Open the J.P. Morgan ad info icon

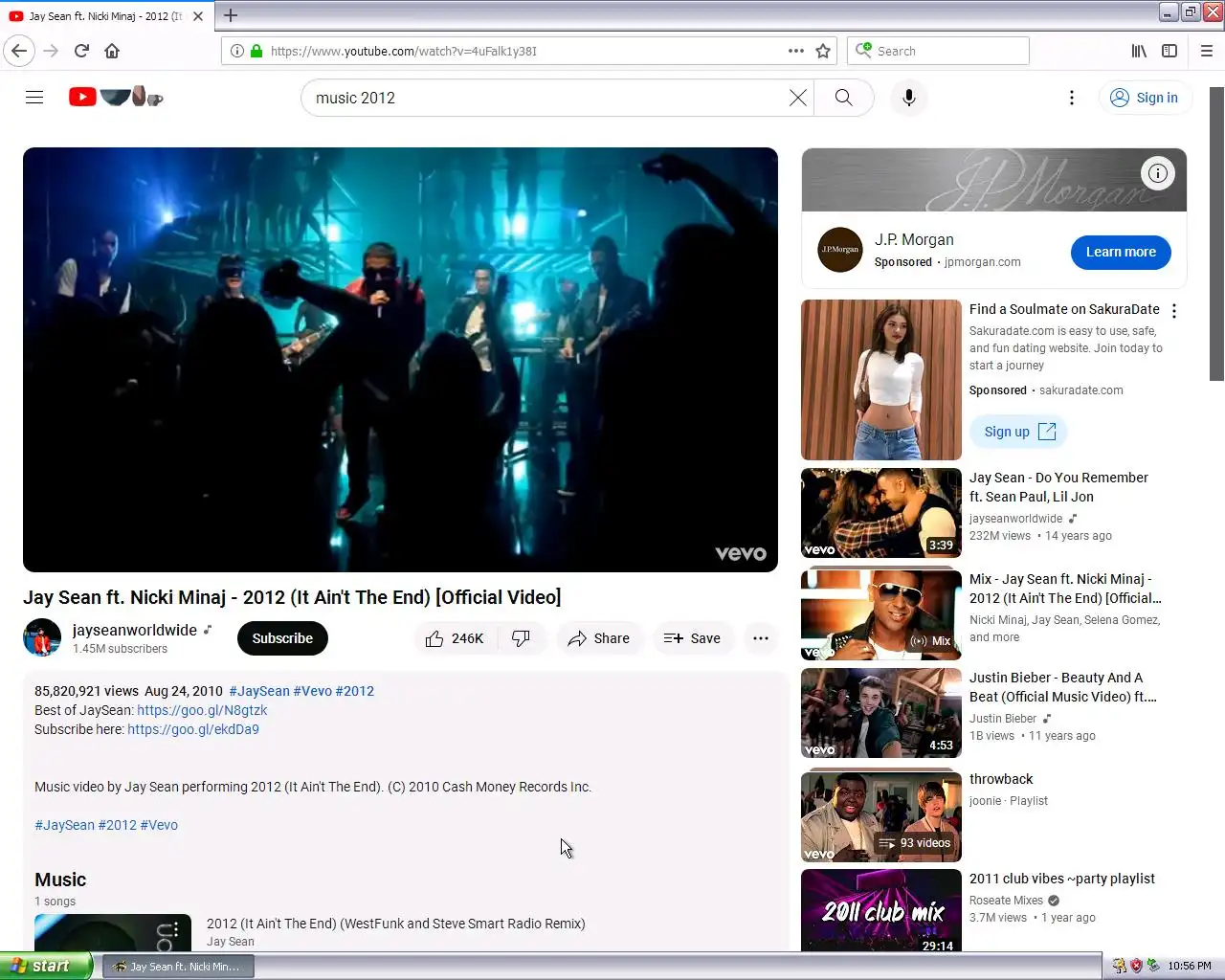pyautogui.click(x=1158, y=173)
